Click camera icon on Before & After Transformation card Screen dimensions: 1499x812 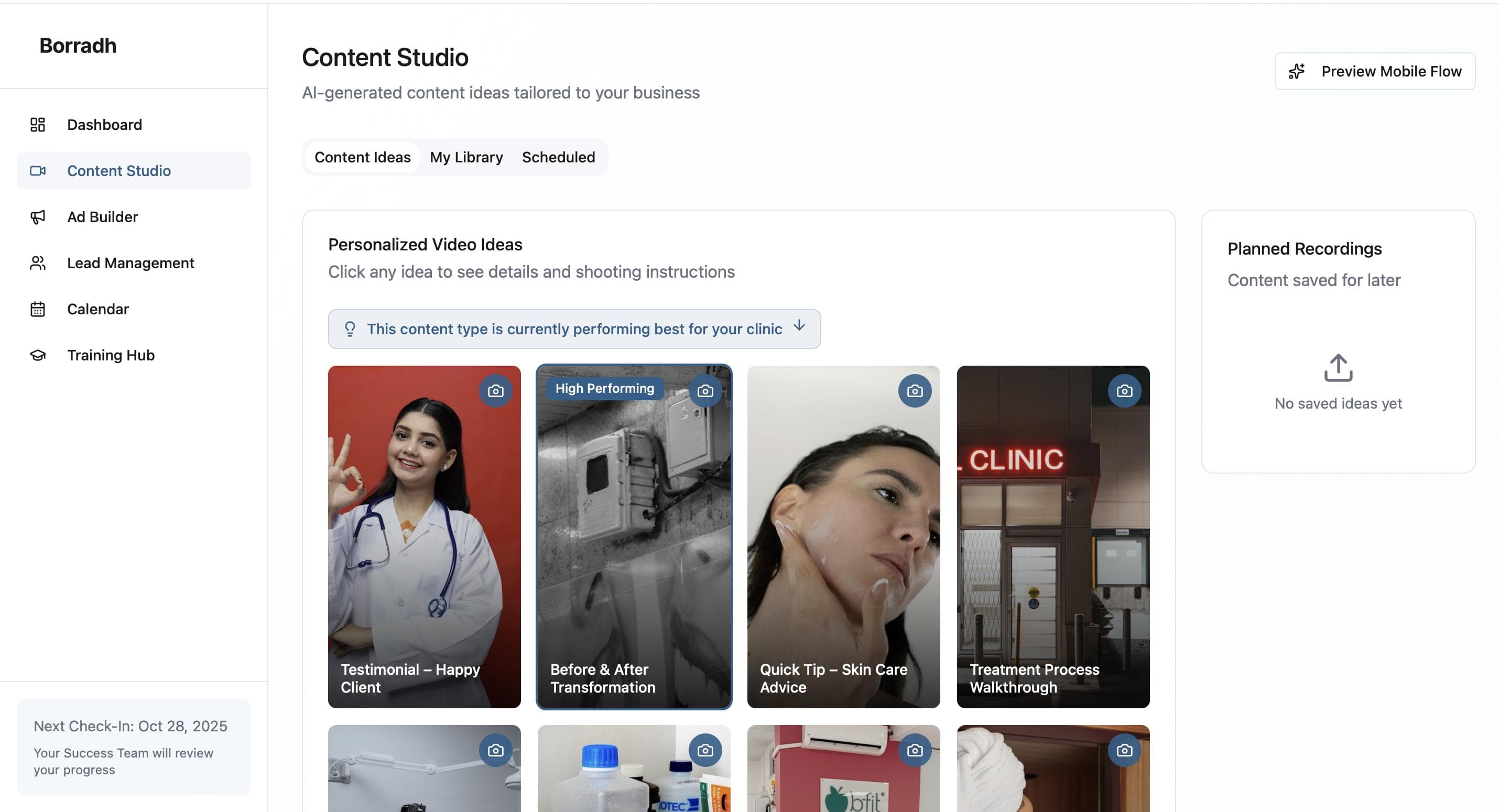(x=705, y=391)
